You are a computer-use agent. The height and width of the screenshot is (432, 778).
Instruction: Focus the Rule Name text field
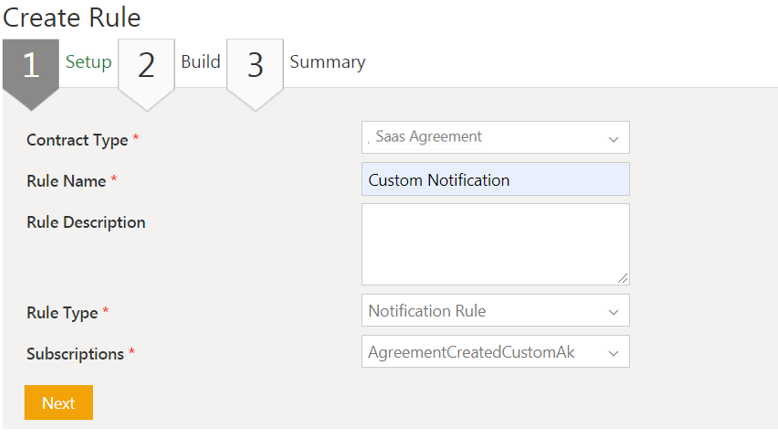coord(495,180)
